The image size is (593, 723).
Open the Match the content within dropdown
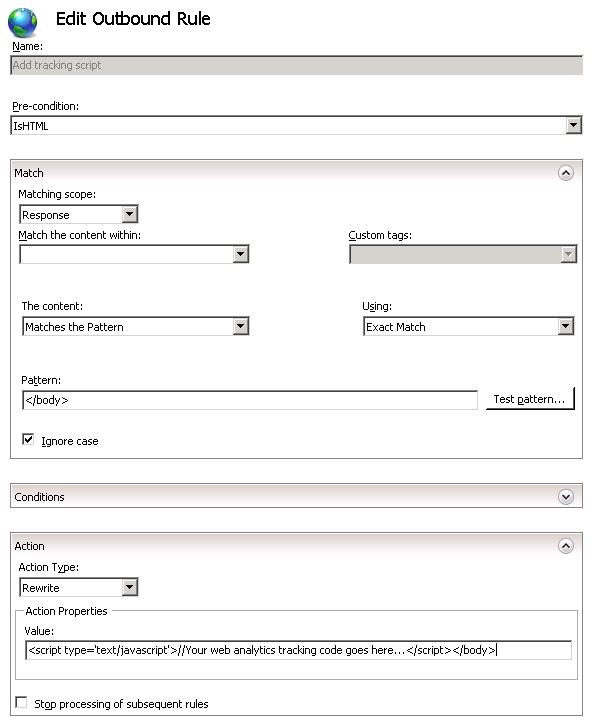[x=134, y=254]
